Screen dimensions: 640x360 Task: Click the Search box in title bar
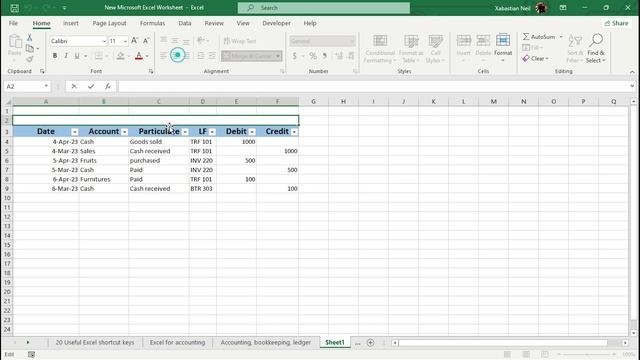(324, 8)
